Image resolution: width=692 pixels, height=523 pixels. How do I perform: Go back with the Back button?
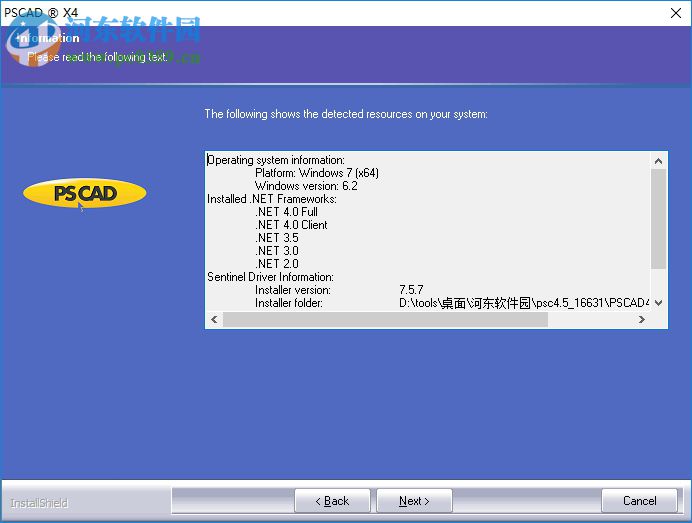coord(332,501)
